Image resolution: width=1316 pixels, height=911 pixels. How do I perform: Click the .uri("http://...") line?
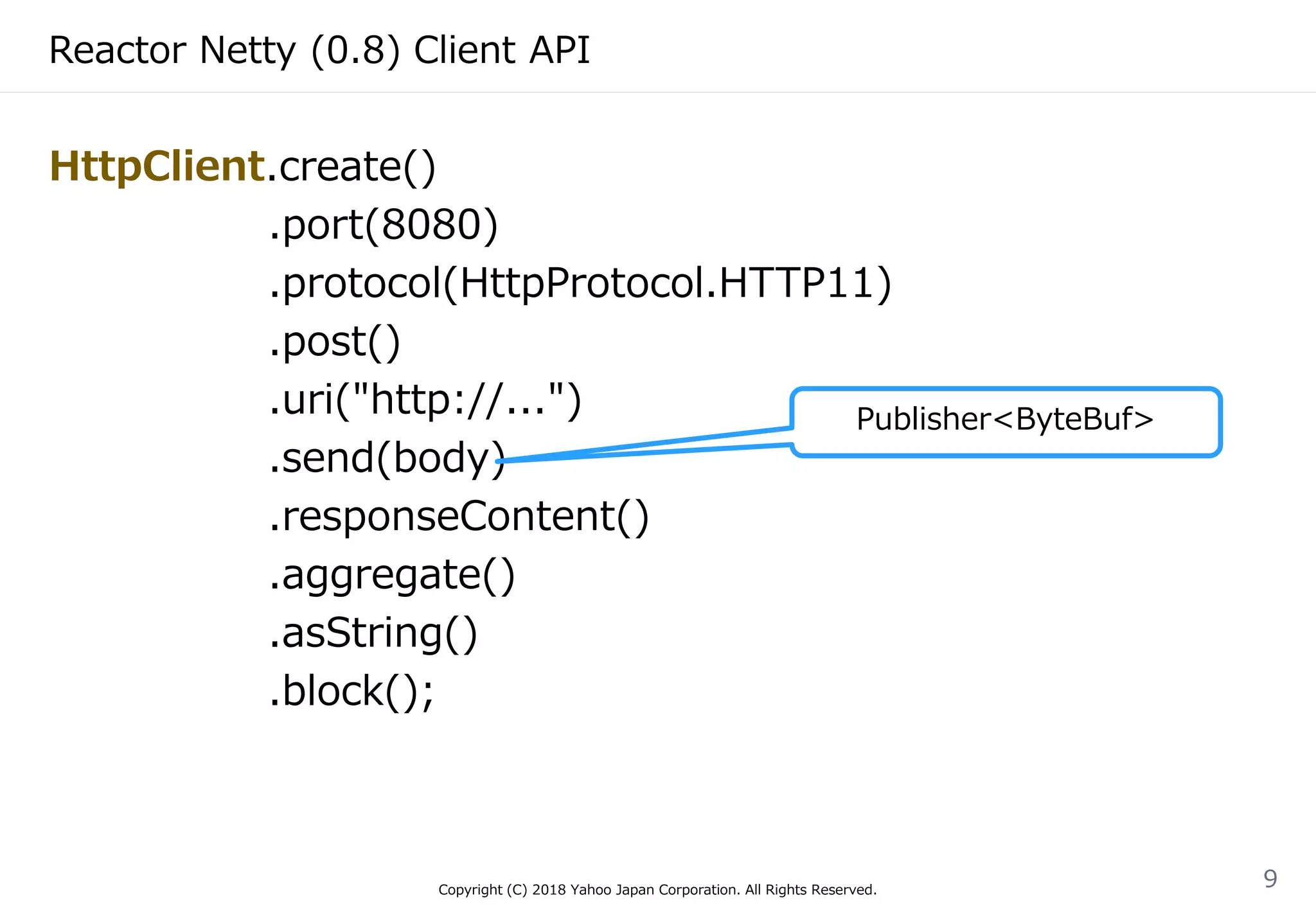click(x=425, y=400)
